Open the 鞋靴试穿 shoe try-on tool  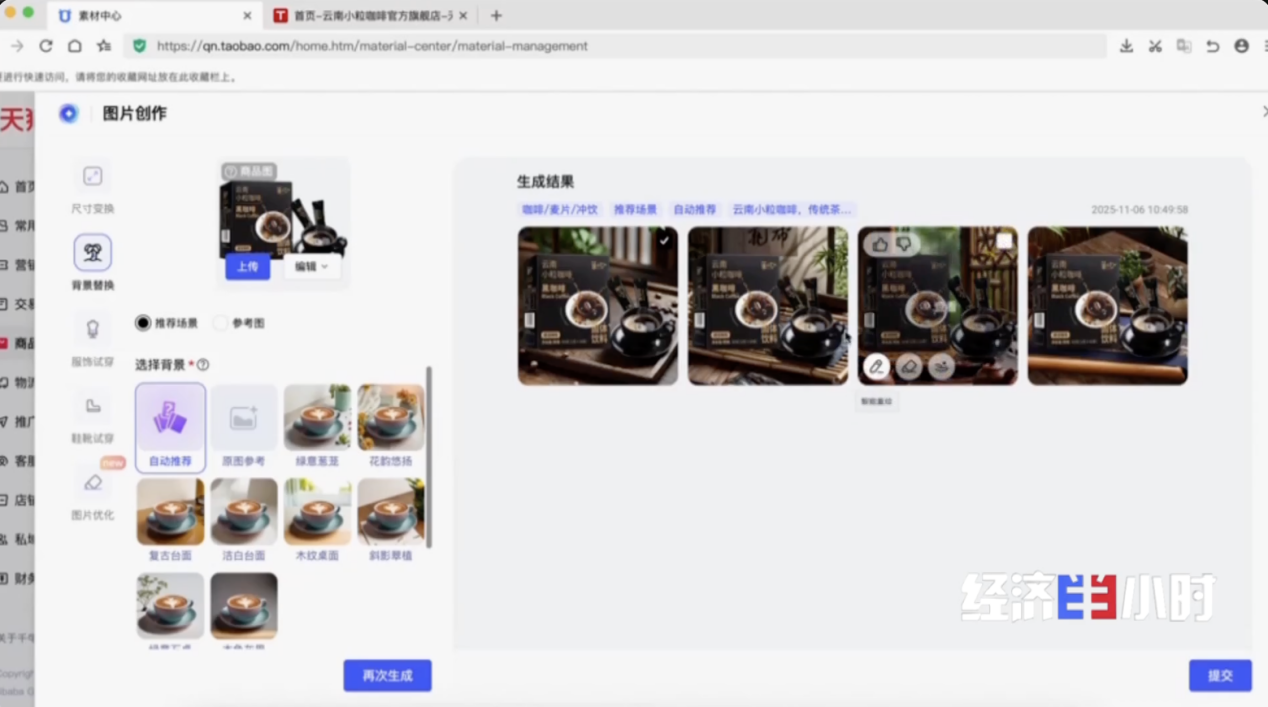coord(92,406)
